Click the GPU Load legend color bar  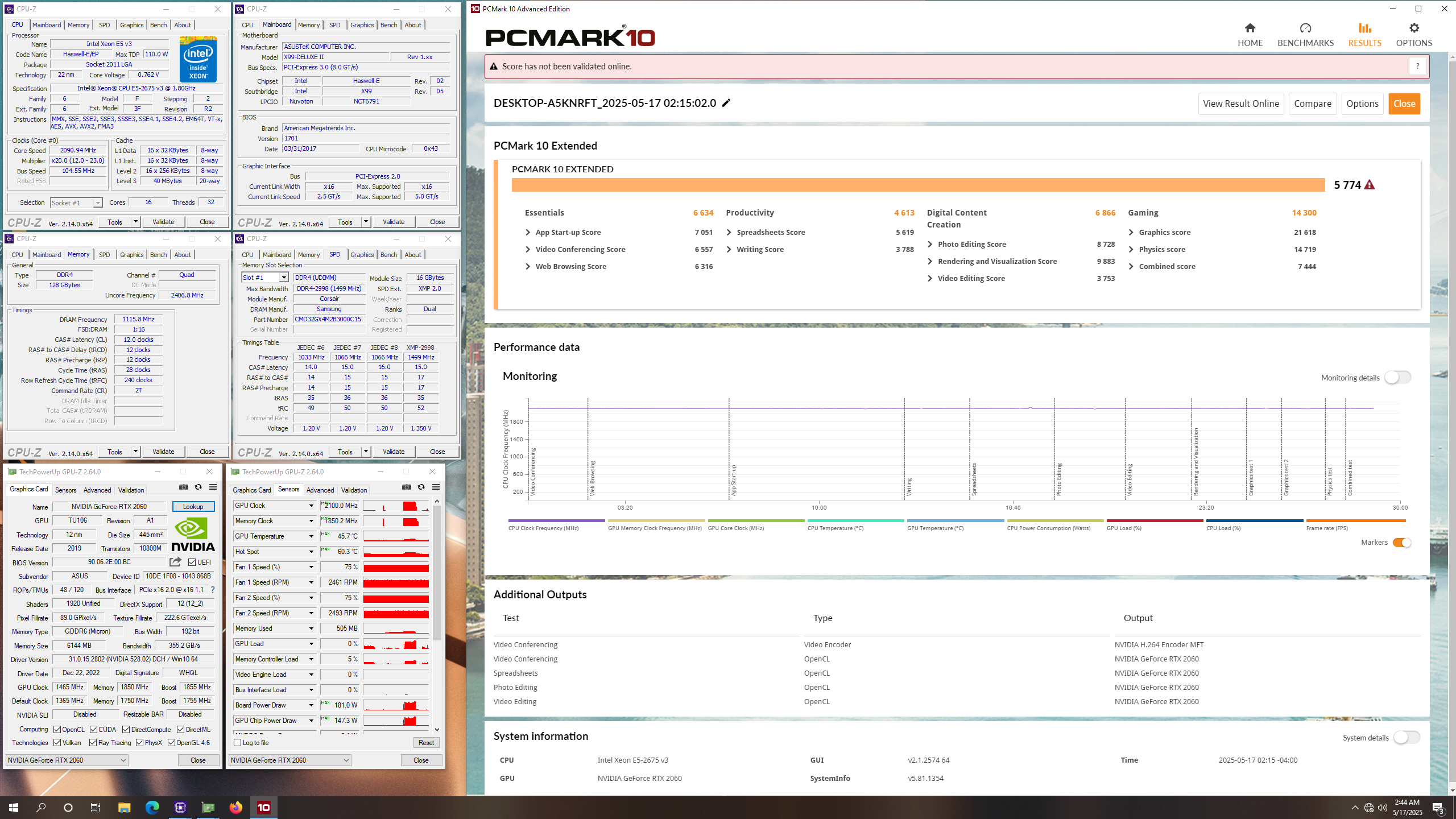1155,520
